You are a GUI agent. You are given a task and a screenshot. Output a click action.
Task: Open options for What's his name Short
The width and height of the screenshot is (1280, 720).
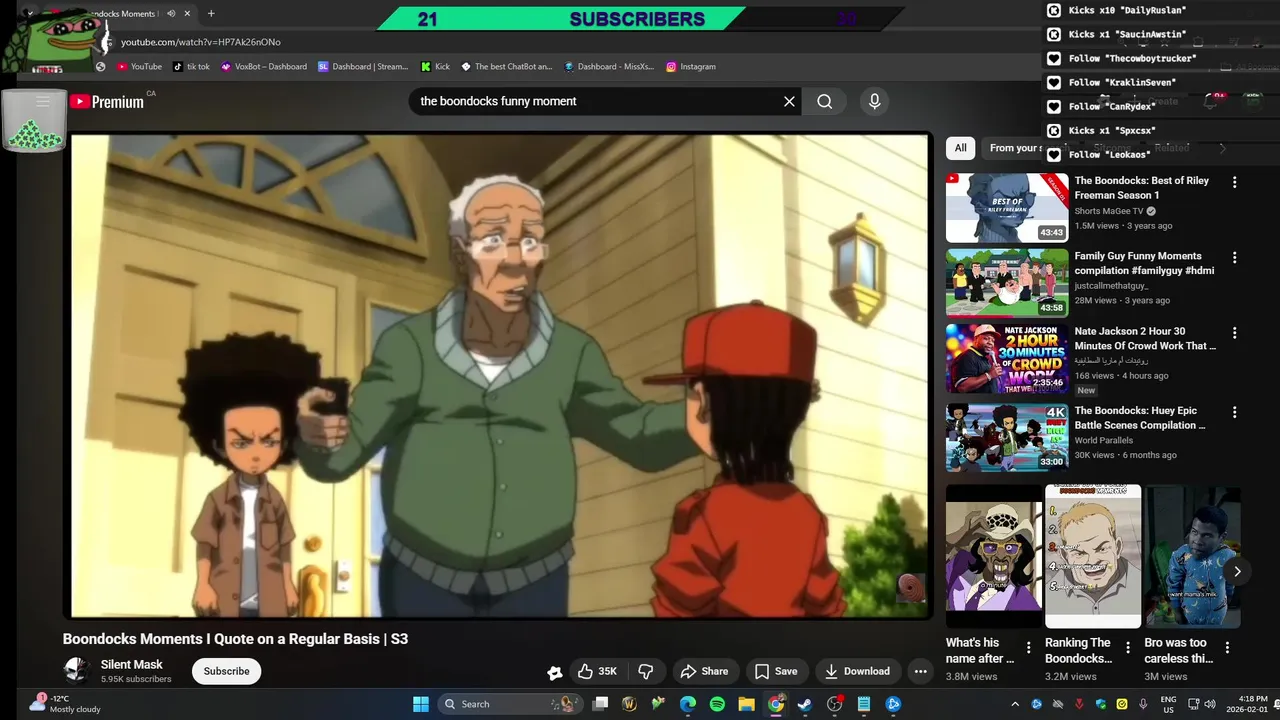1029,647
